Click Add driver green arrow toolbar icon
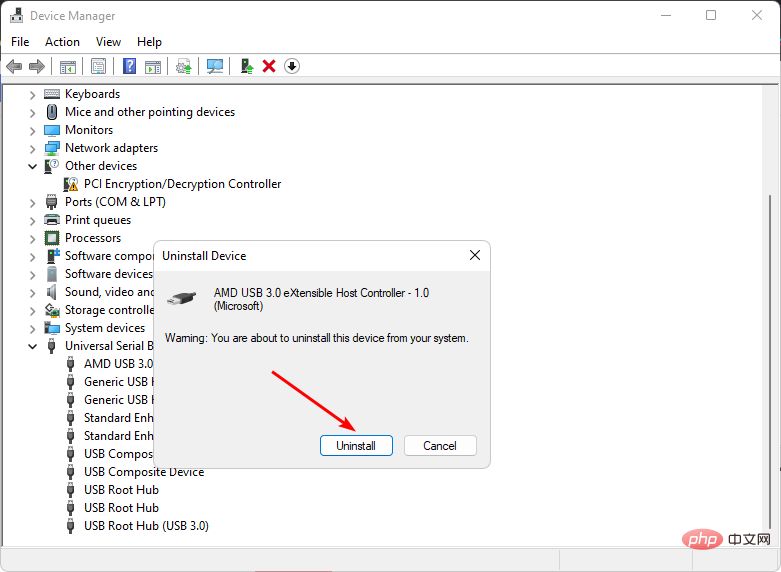This screenshot has width=781, height=572. pos(247,66)
